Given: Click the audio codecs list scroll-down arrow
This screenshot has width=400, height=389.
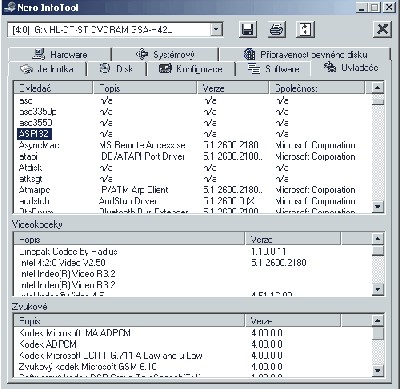Looking at the screenshot, I should point(377,370).
